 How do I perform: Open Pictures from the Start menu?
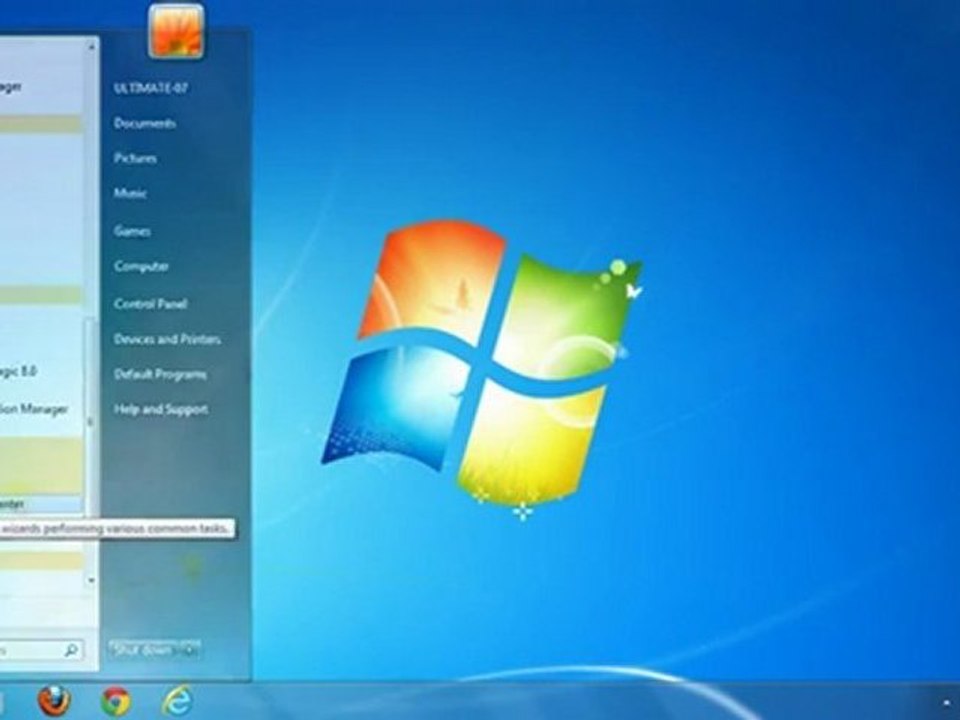[x=135, y=159]
